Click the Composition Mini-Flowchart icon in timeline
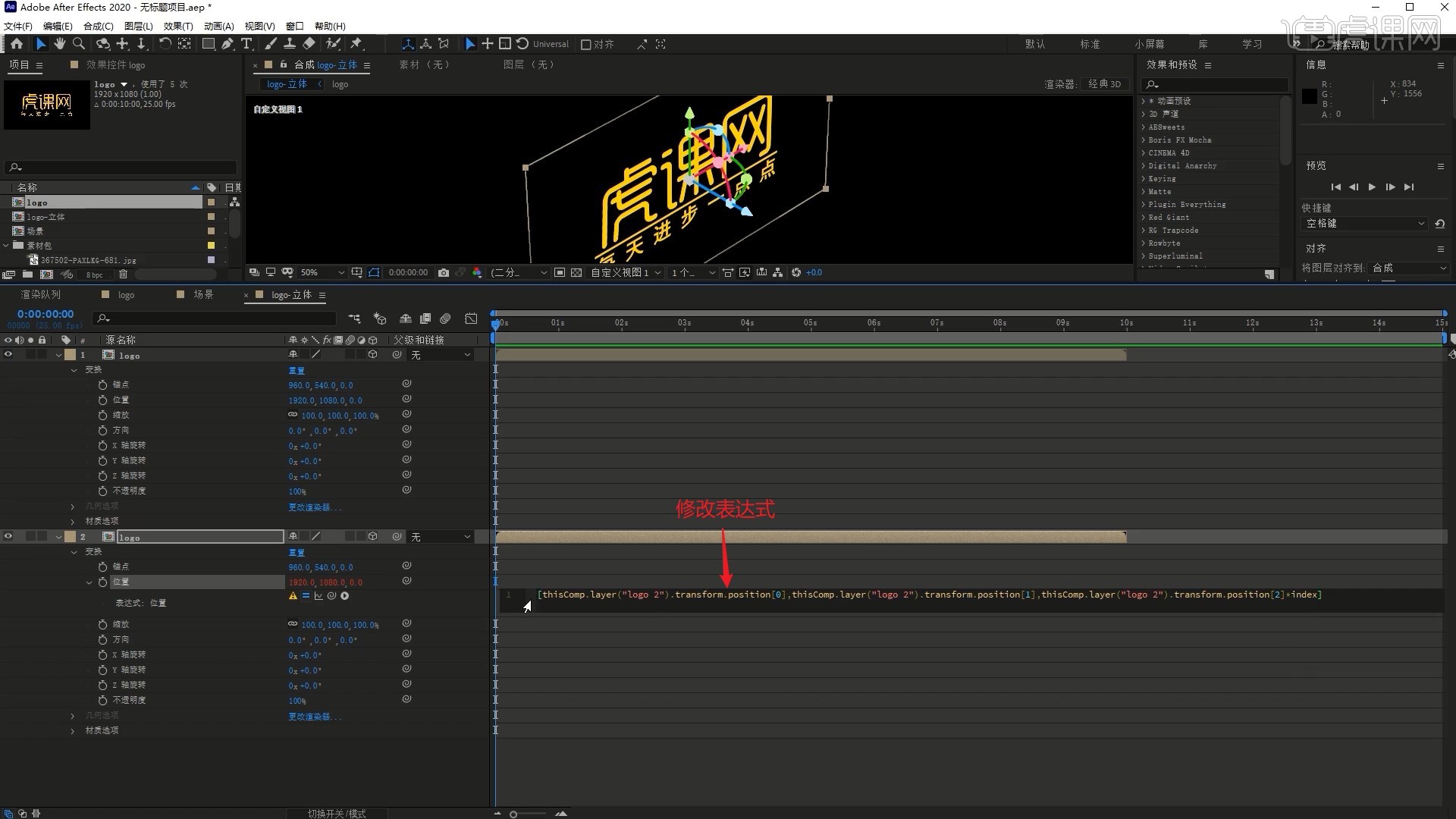This screenshot has width=1456, height=819. tap(354, 318)
